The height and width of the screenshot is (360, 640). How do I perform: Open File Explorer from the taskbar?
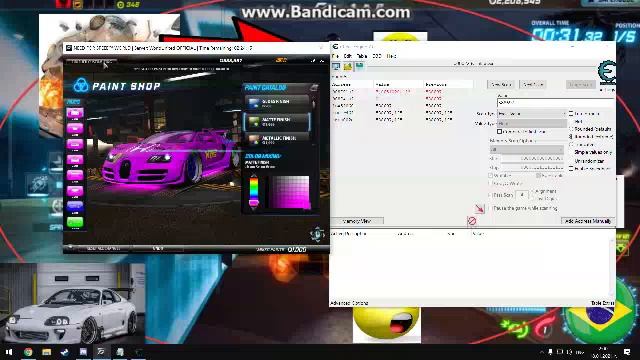(46, 352)
